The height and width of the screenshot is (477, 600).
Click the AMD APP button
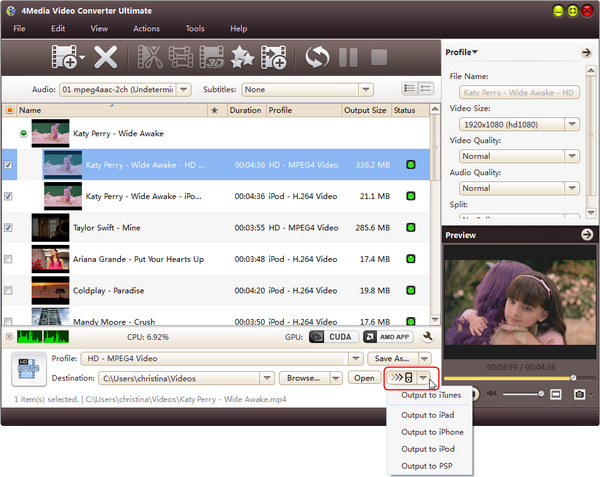[388, 337]
